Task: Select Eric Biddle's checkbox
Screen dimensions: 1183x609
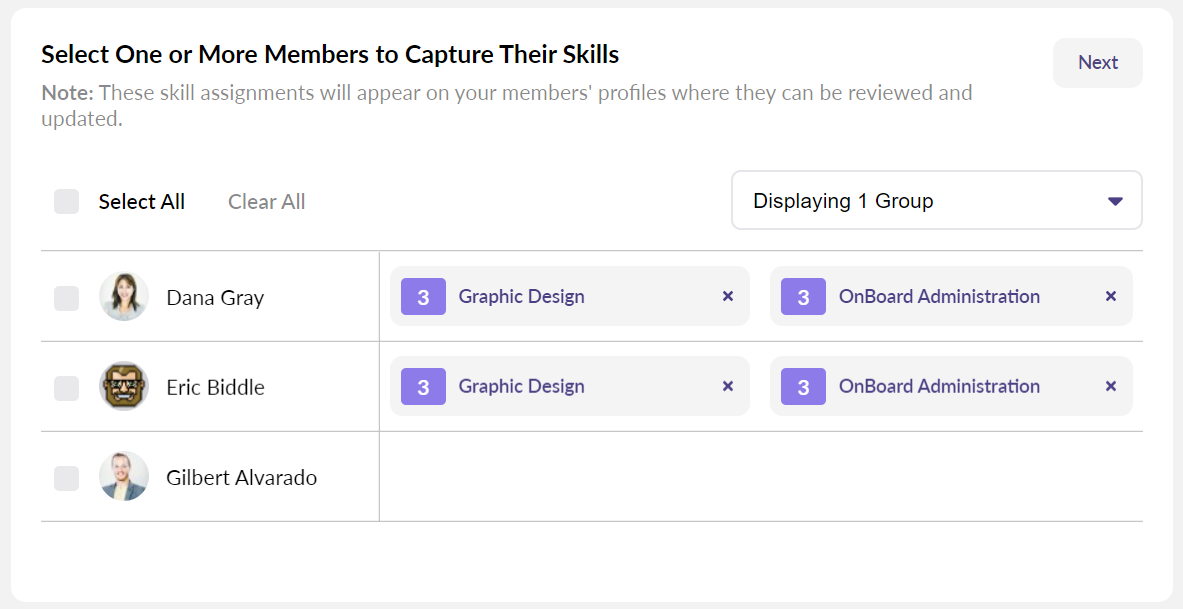Action: coord(67,388)
